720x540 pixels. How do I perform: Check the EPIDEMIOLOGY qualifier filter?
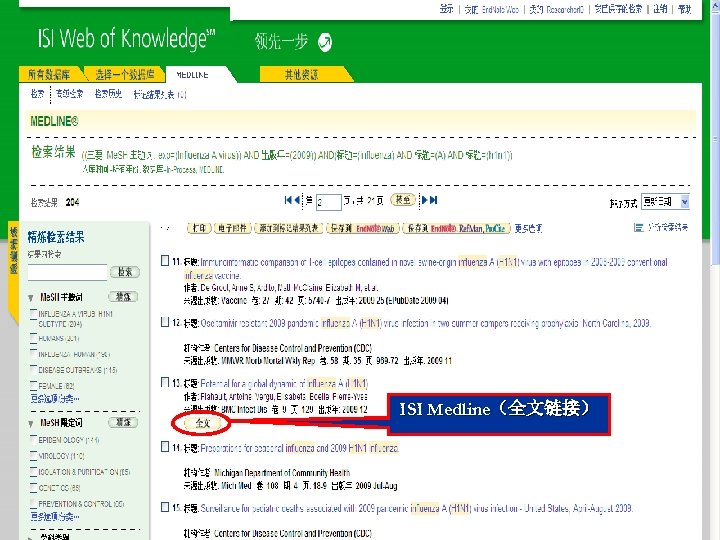point(34,440)
